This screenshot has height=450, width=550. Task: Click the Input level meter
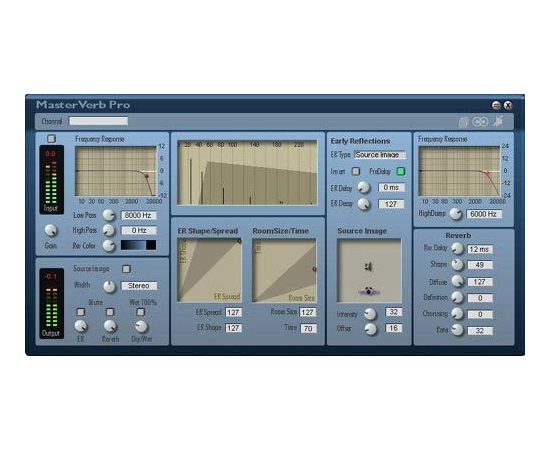(51, 180)
